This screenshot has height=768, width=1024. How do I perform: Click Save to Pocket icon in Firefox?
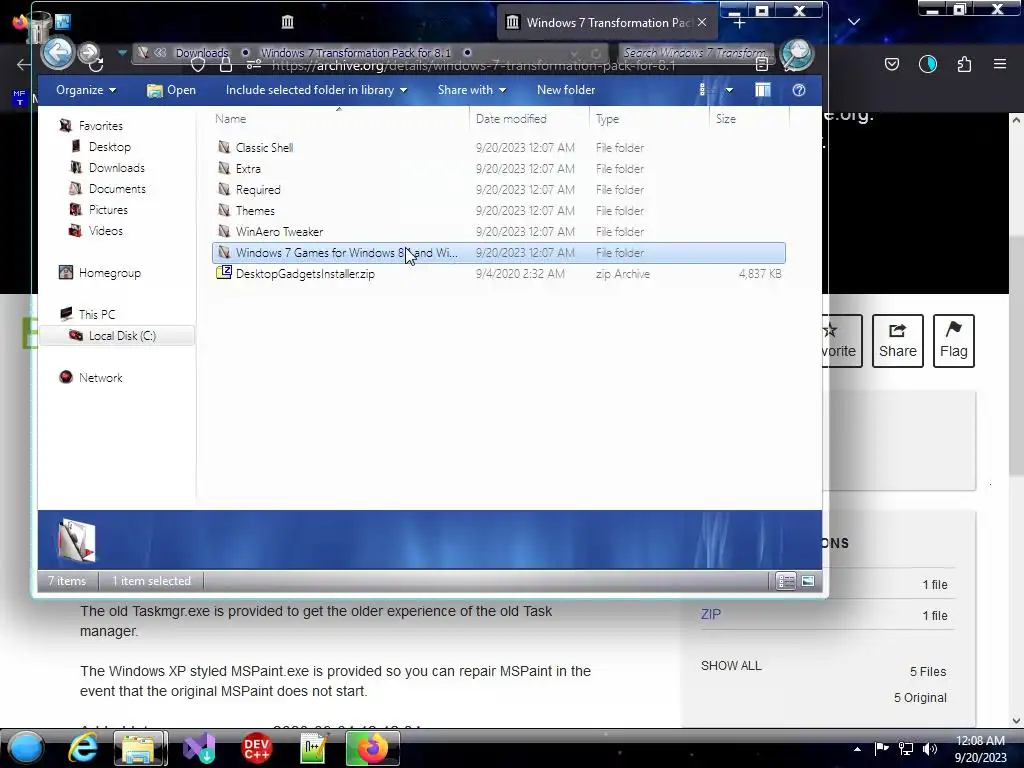pos(891,64)
